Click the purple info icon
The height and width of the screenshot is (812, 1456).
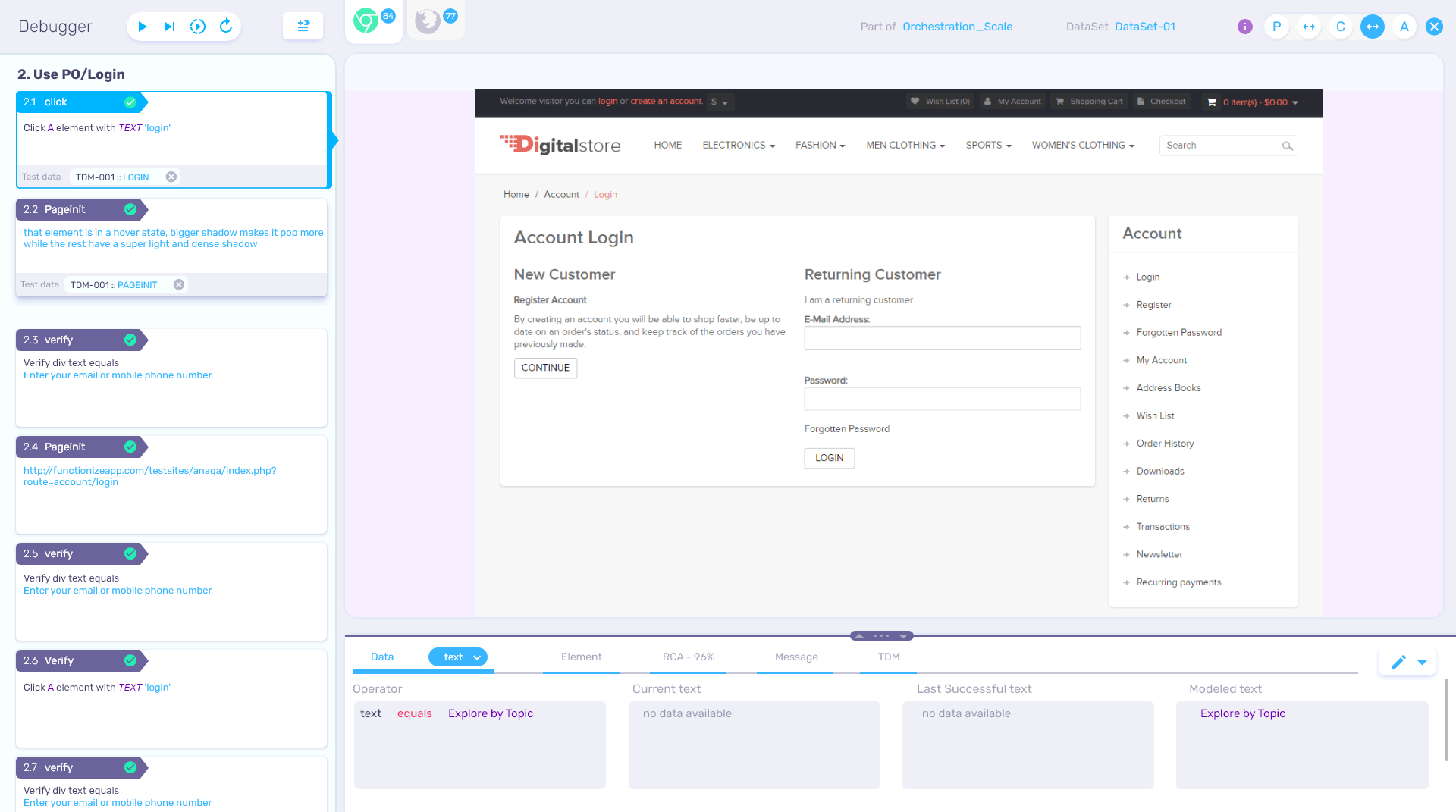tap(1244, 27)
